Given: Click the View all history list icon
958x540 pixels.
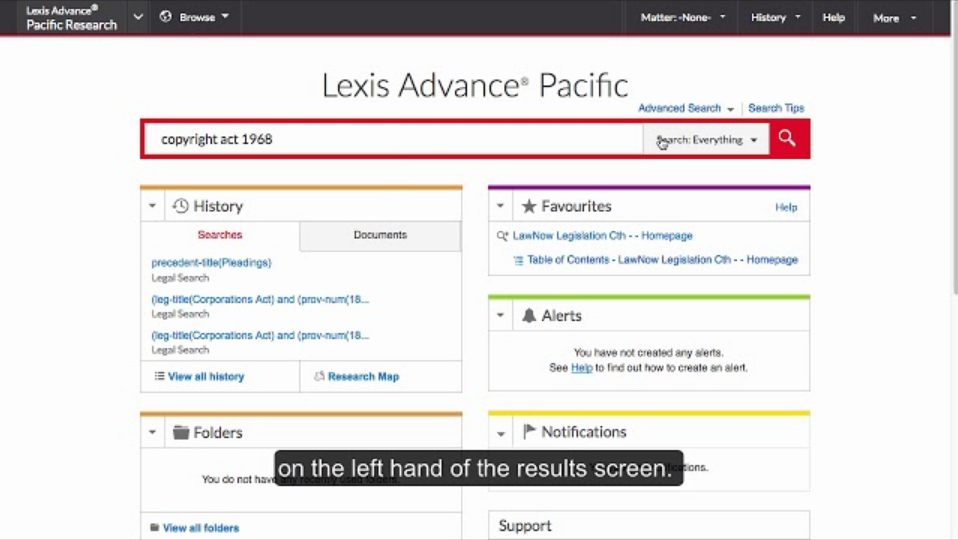Looking at the screenshot, I should pyautogui.click(x=159, y=376).
